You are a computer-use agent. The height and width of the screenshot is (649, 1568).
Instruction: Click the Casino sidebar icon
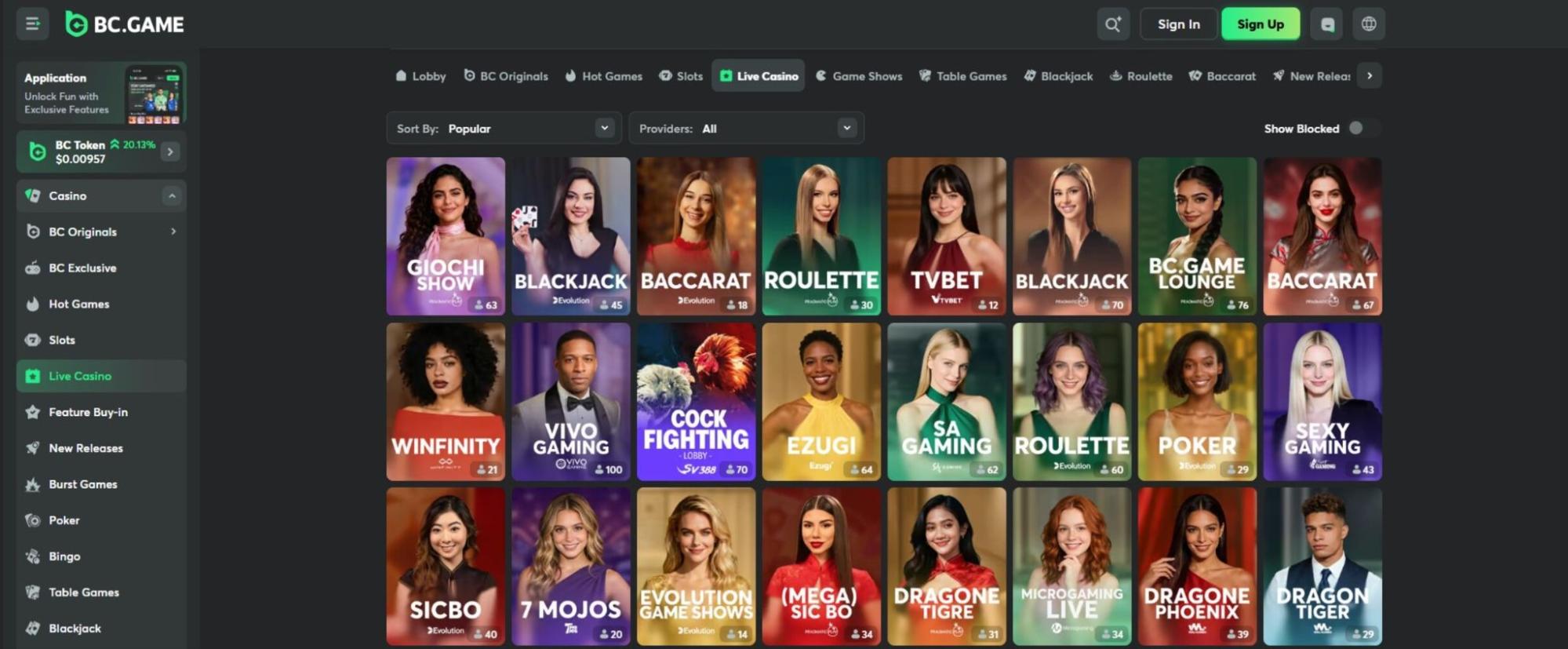point(33,195)
